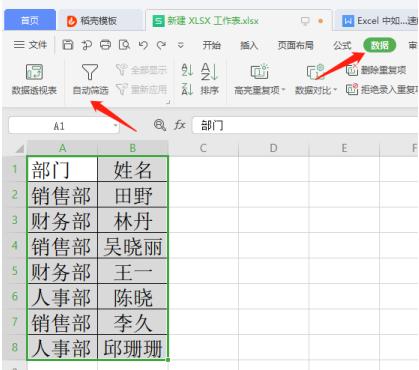This screenshot has width=419, height=370.
Task: Redo the last action
Action: 162,45
